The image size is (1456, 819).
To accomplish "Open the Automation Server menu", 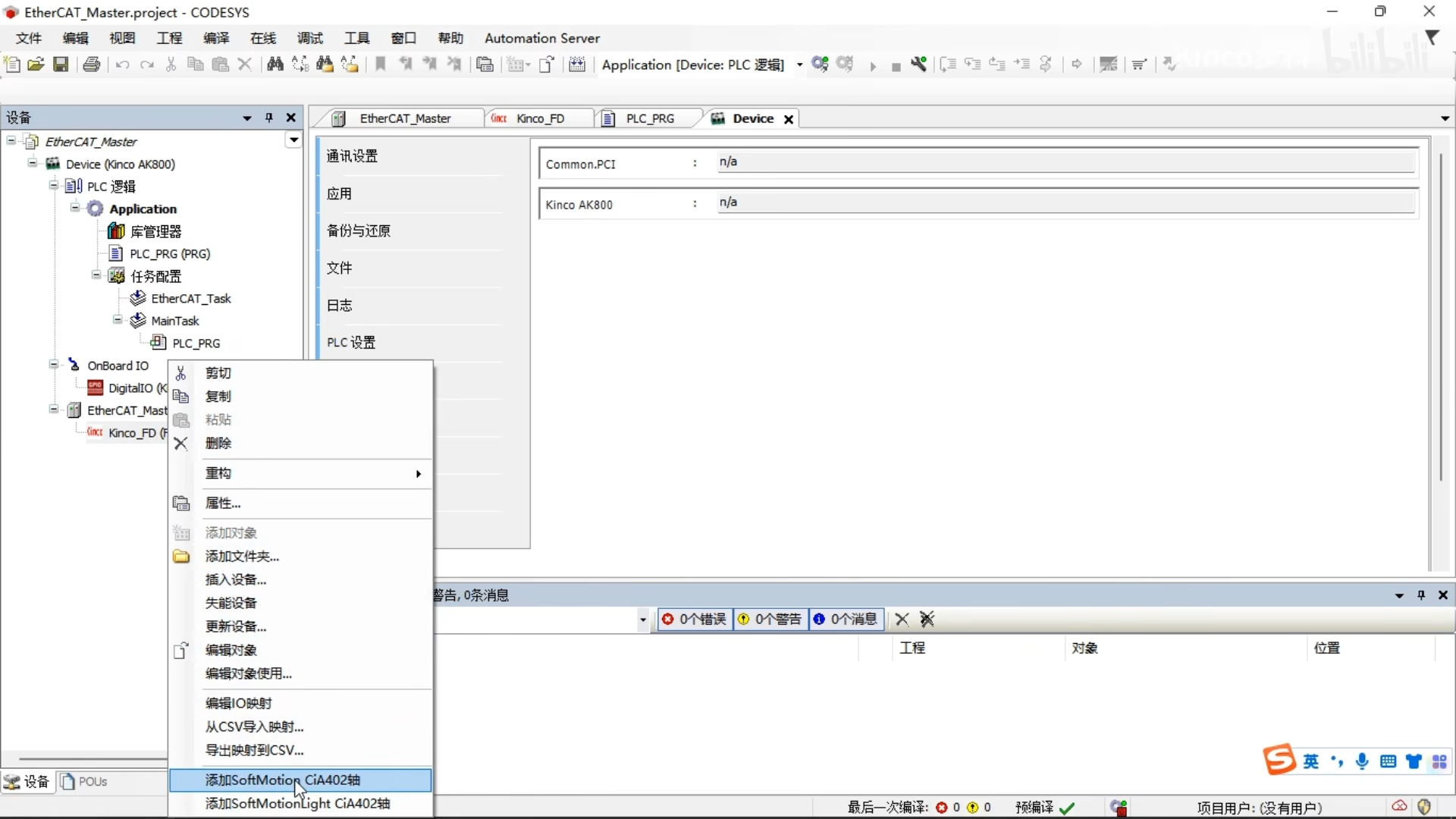I will [x=542, y=38].
